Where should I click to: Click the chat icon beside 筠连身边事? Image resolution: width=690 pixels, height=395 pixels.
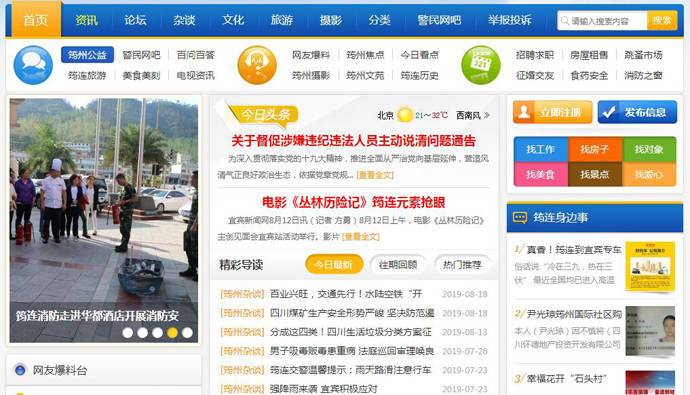click(x=520, y=217)
